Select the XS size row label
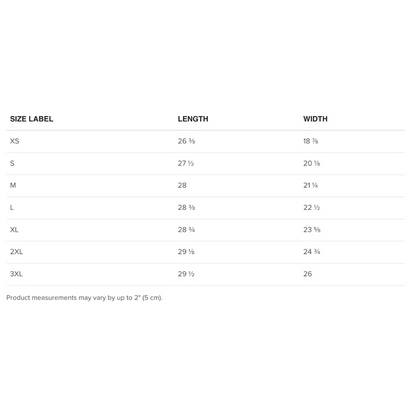Screen dimensions: 416x416 tap(15, 141)
